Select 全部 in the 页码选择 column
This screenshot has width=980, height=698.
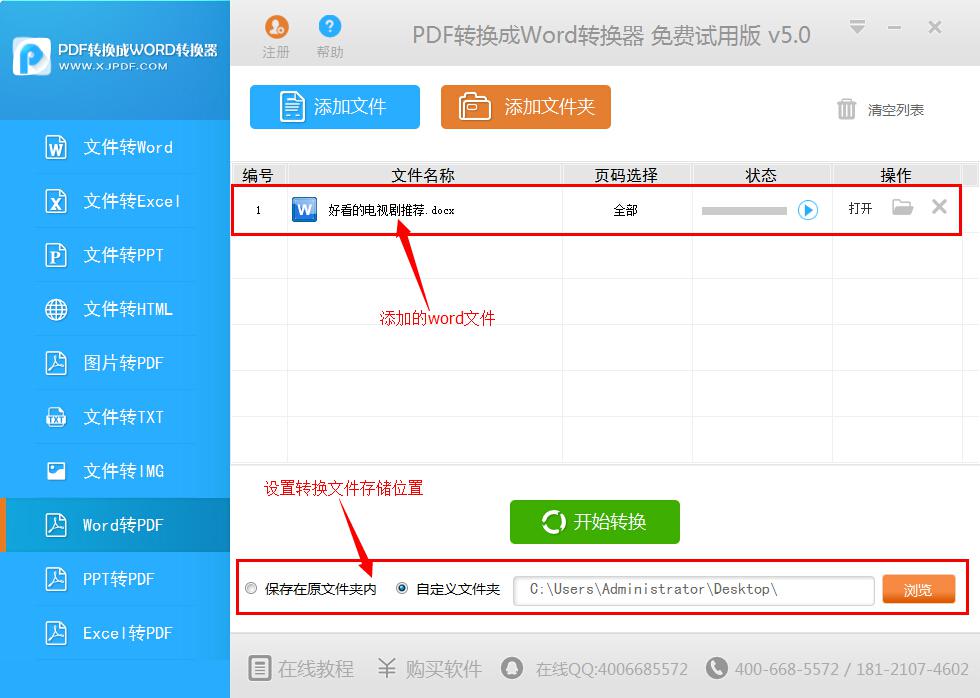[627, 210]
